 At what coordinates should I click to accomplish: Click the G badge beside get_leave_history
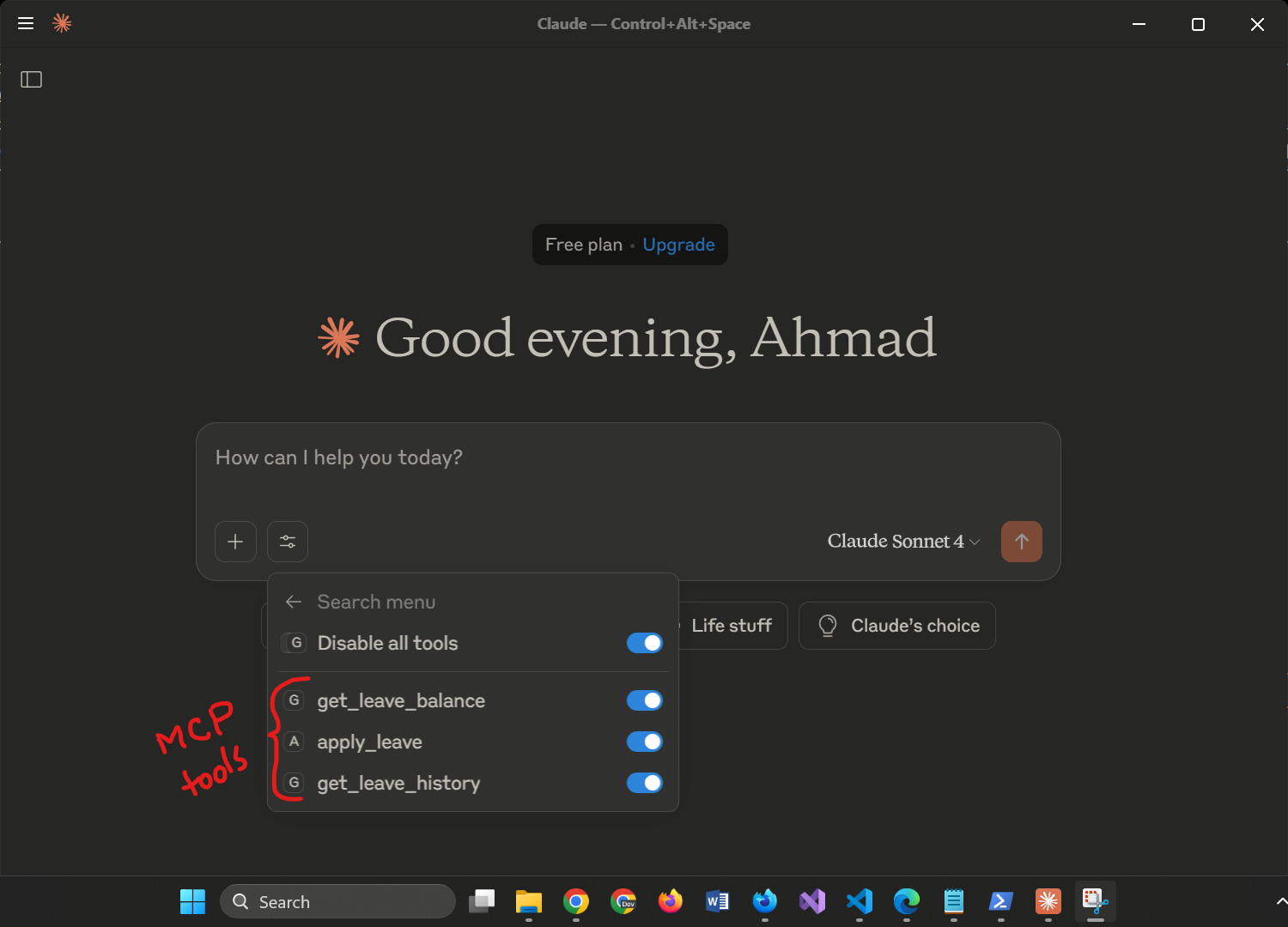tap(295, 783)
